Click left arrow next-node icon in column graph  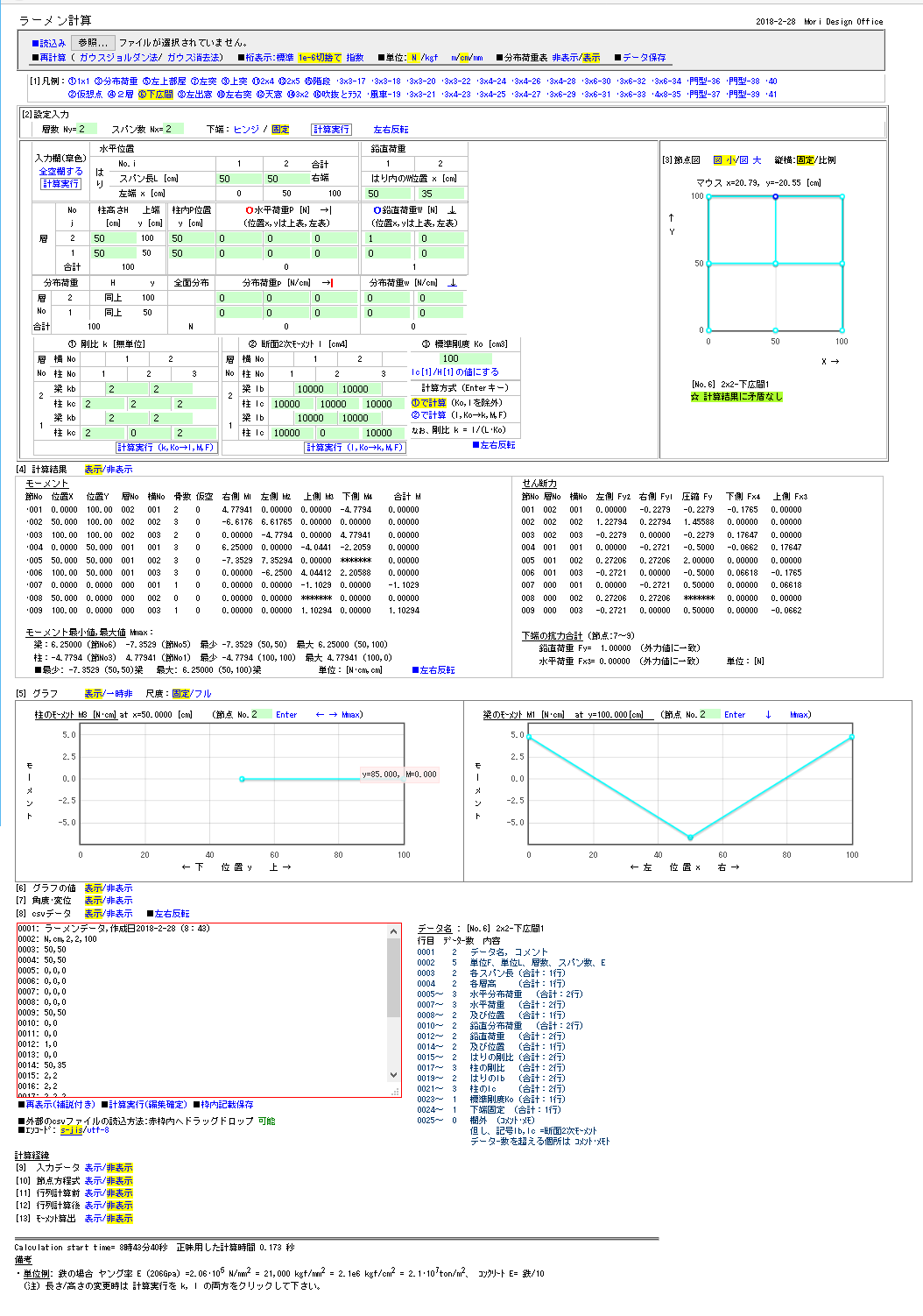pyautogui.click(x=320, y=715)
